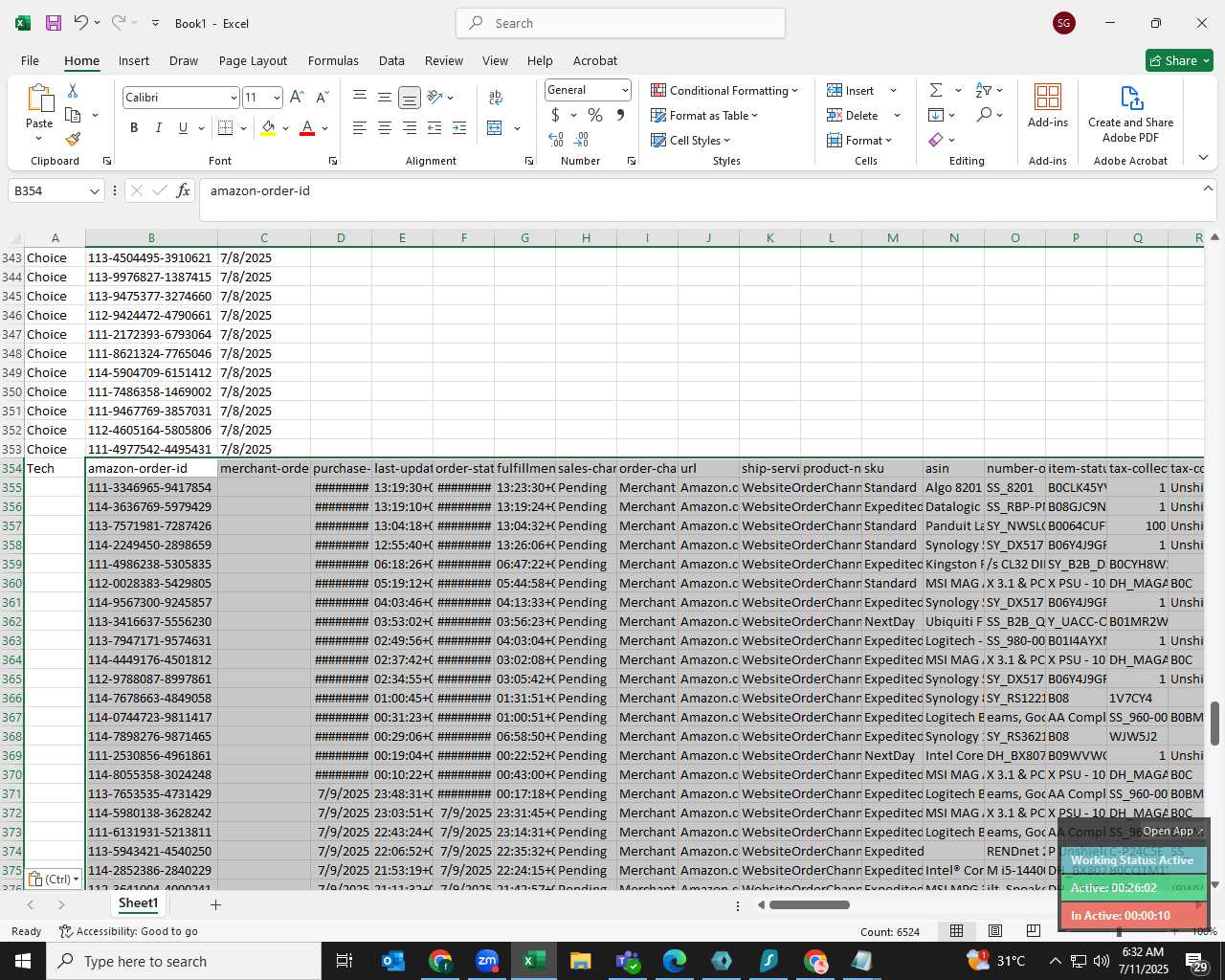Open the Review ribbon tab
1225x980 pixels.
(x=444, y=60)
